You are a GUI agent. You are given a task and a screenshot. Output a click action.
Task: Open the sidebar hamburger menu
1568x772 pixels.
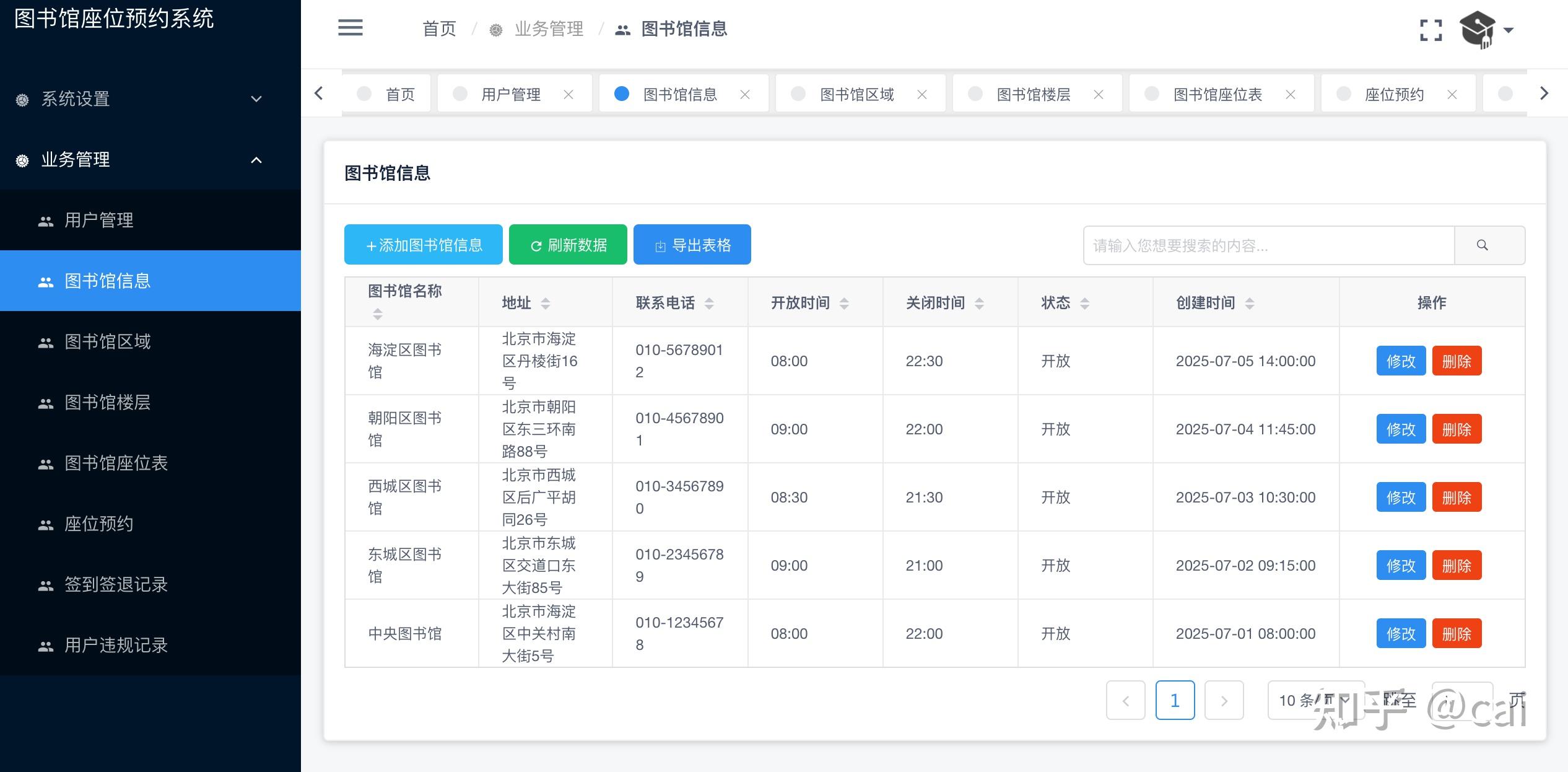click(x=349, y=29)
